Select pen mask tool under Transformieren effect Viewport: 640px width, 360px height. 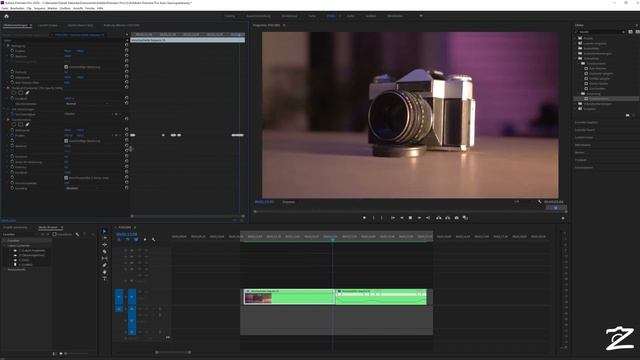(x=27, y=124)
